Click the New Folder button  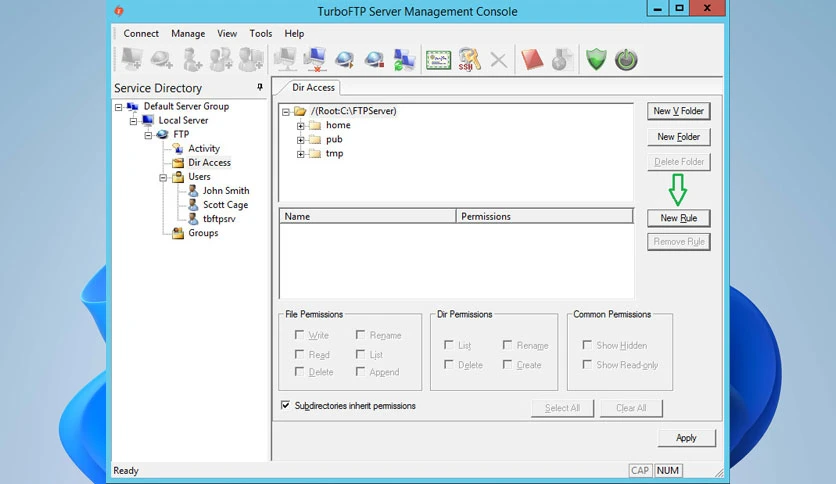[679, 136]
